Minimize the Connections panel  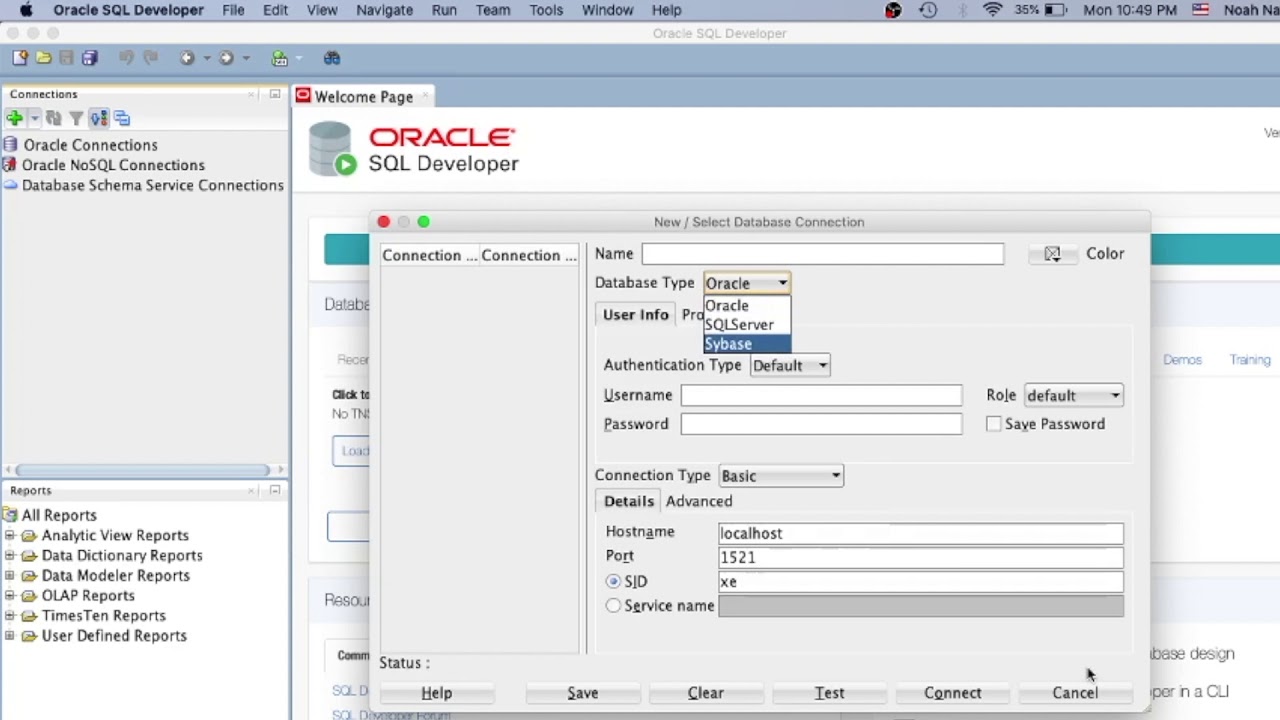275,94
